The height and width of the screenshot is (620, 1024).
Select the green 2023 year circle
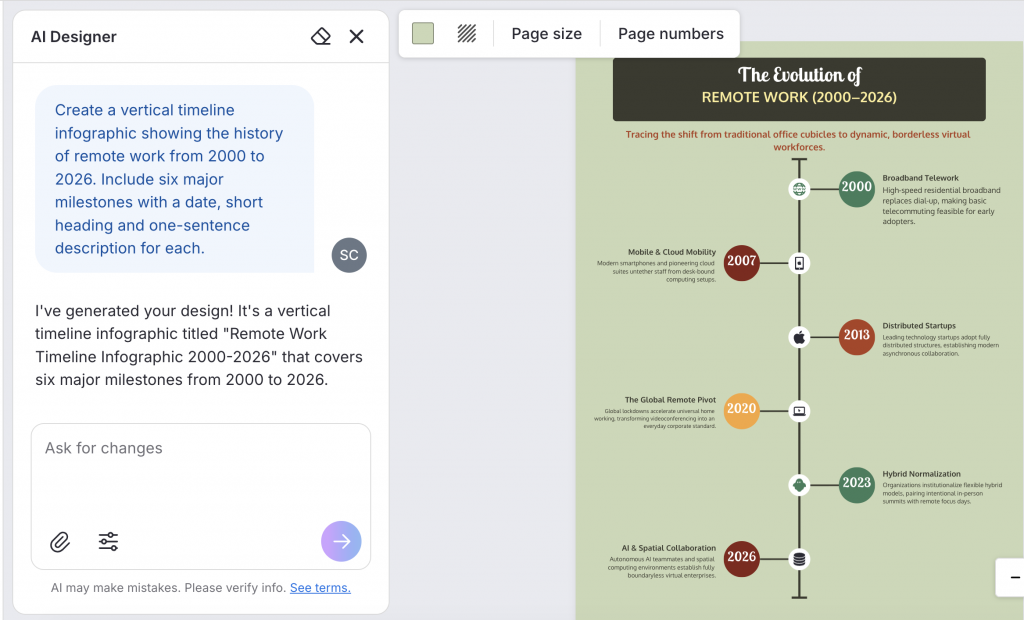click(857, 485)
